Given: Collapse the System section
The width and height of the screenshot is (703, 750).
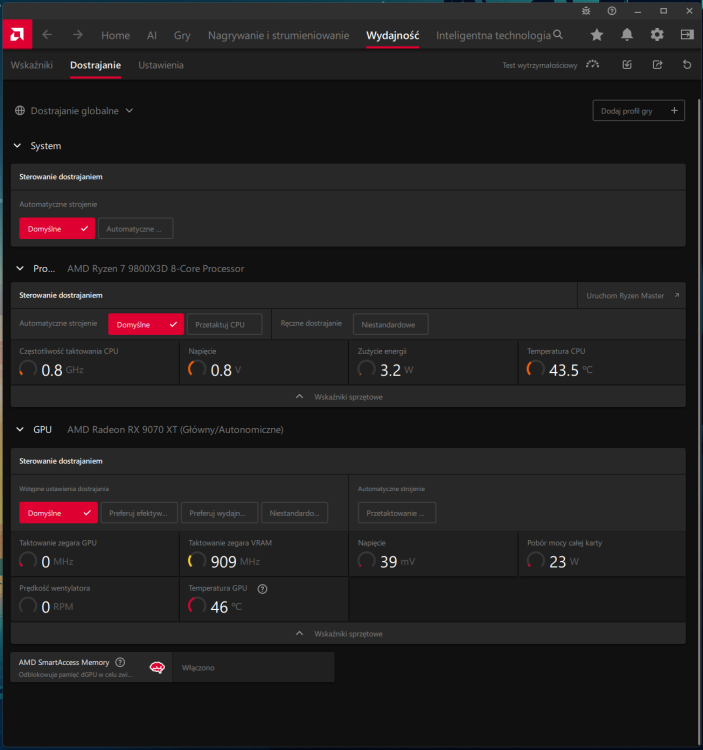Looking at the screenshot, I should (17, 145).
